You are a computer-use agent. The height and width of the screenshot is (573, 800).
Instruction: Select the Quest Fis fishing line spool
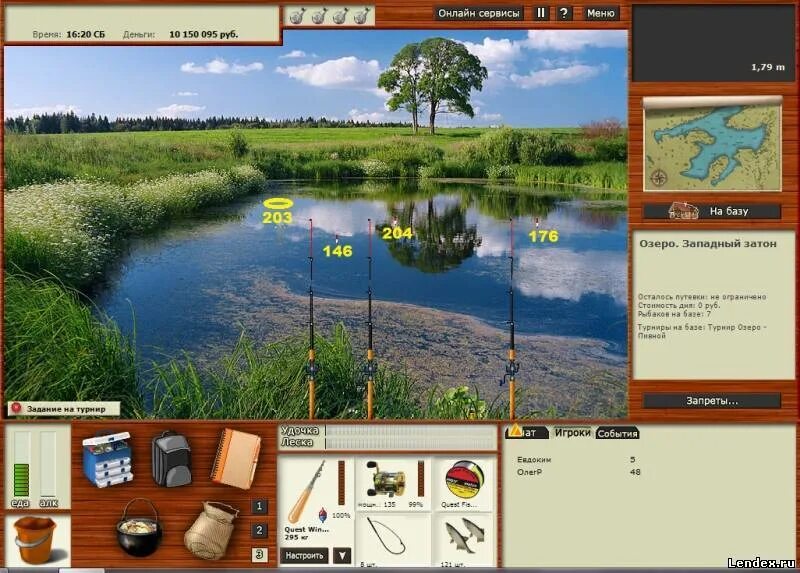pos(463,479)
